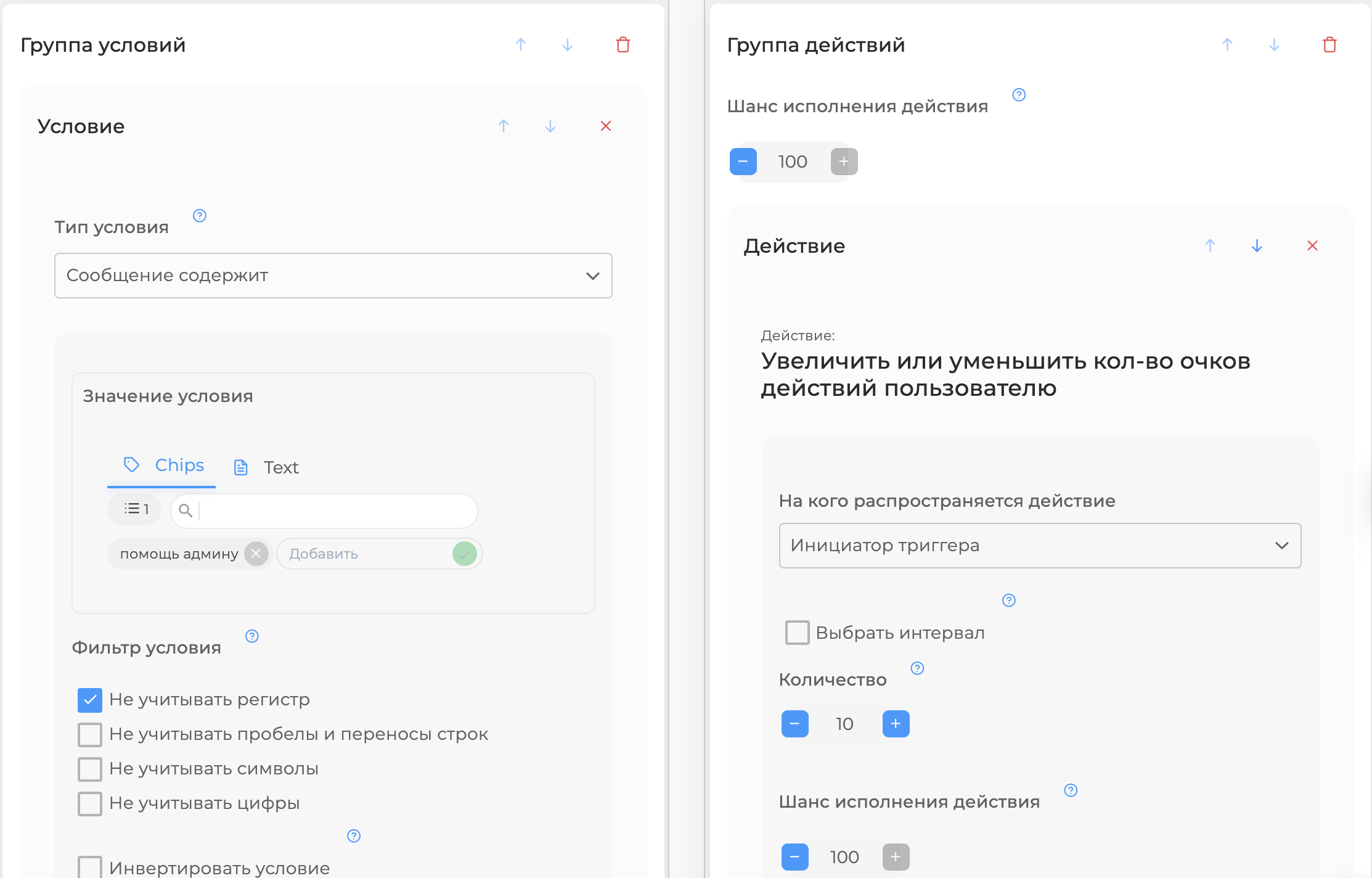This screenshot has width=1372, height=878.
Task: Enable Не учитывать символы
Action: [90, 769]
